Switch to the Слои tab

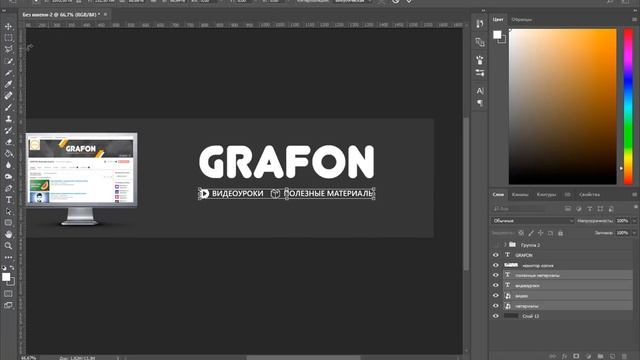(498, 195)
